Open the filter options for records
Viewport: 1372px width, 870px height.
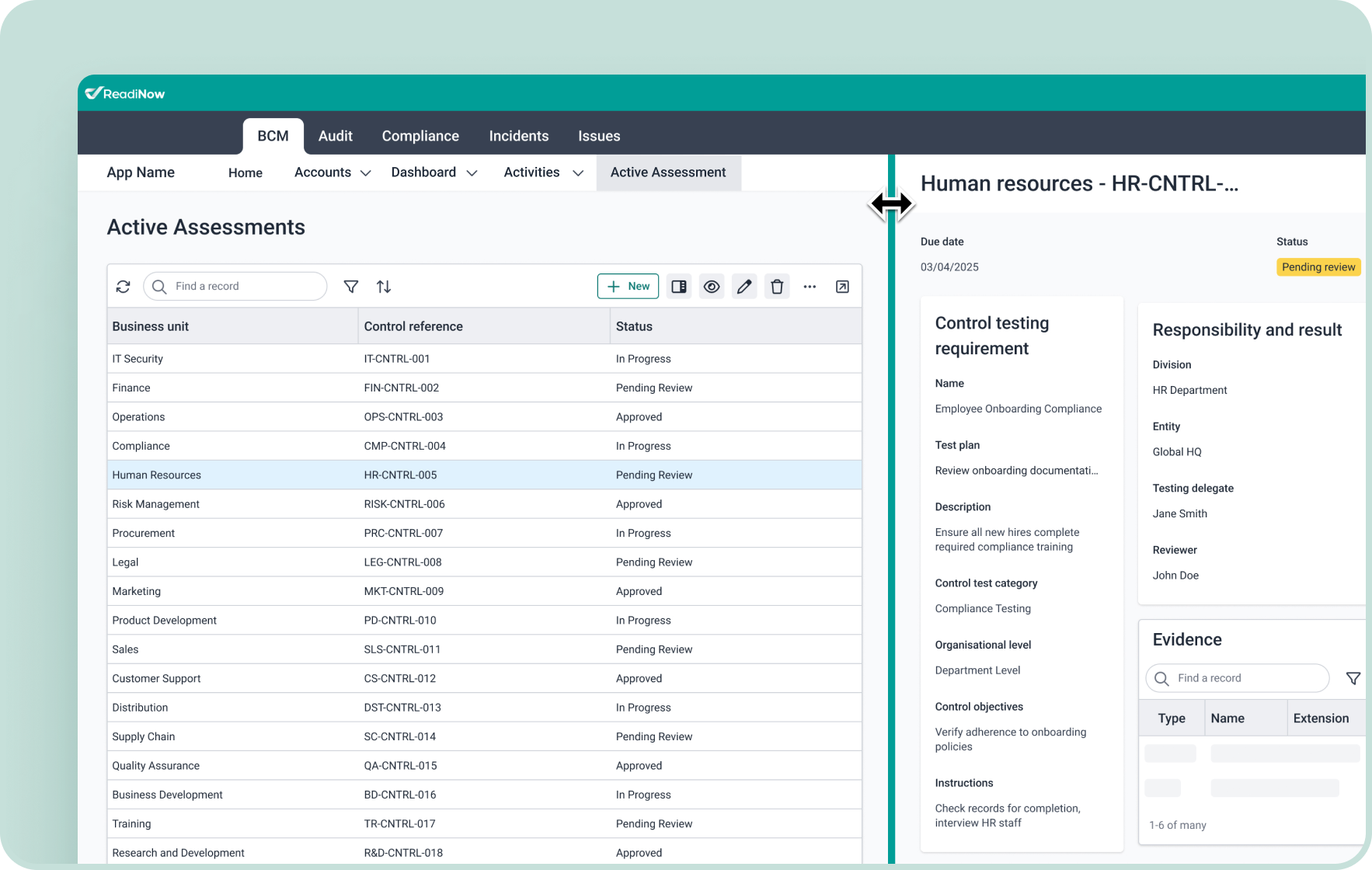[x=350, y=286]
